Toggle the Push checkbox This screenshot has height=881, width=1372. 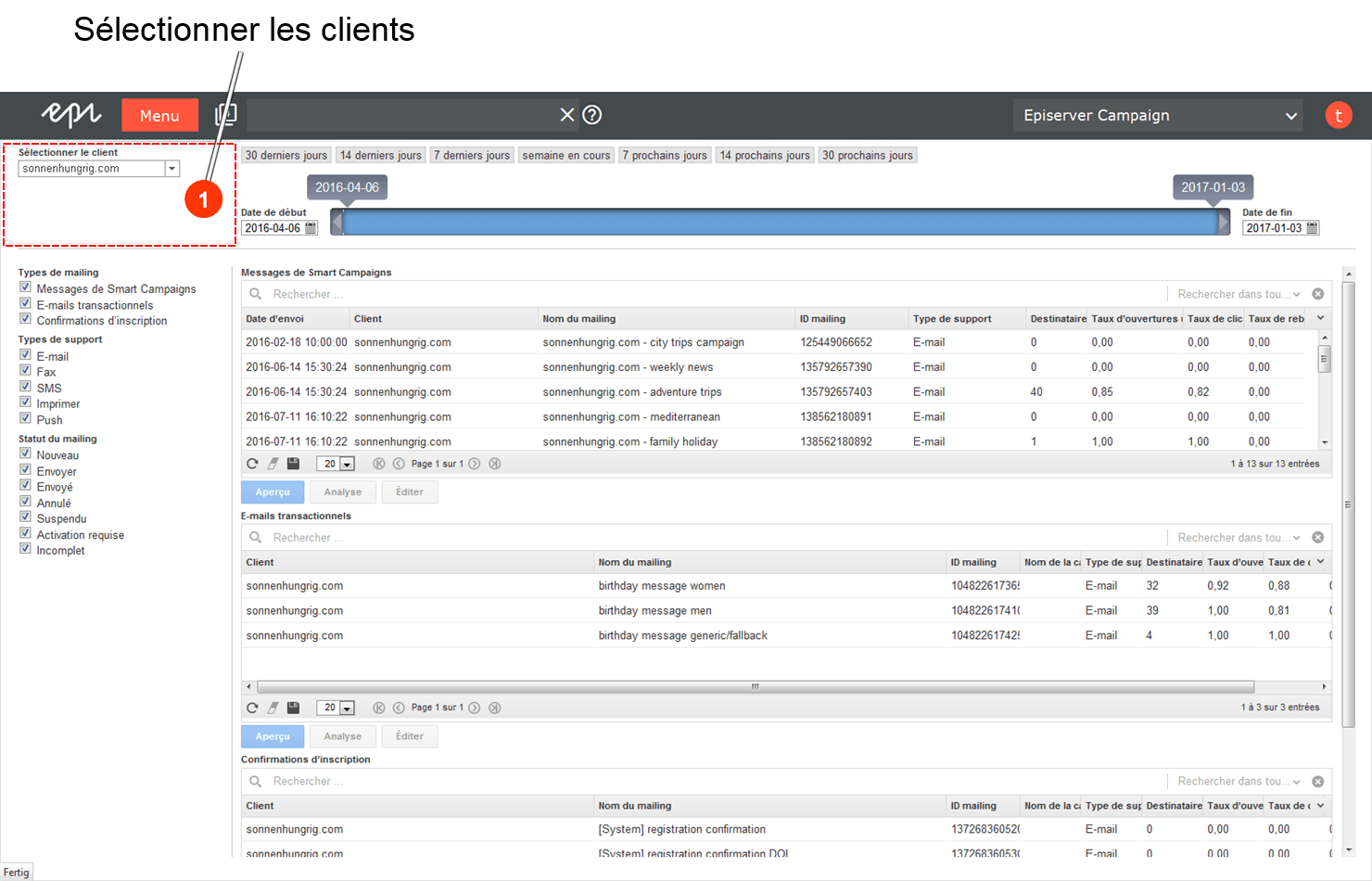25,418
